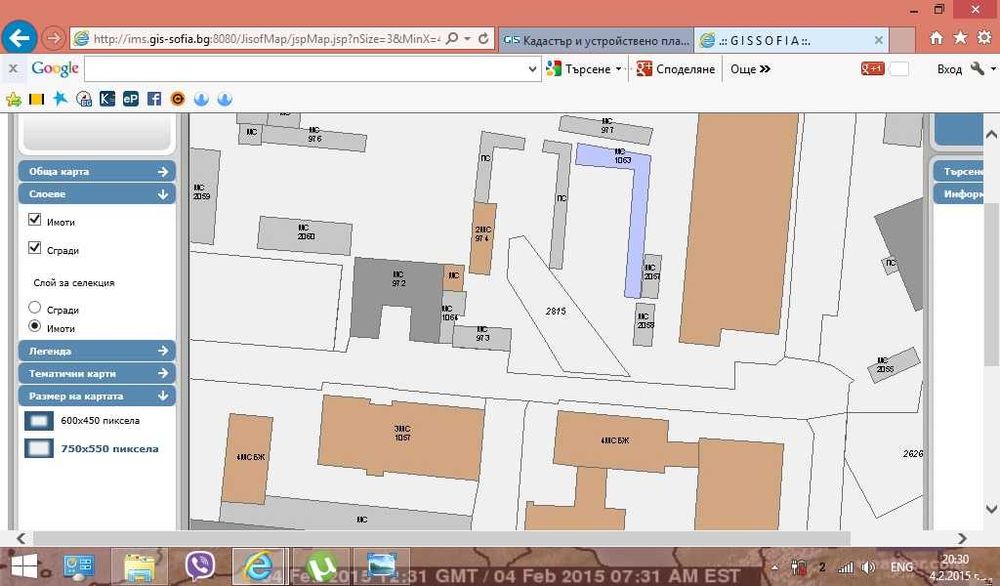
Task: Open Viber from the taskbar
Action: (200, 566)
